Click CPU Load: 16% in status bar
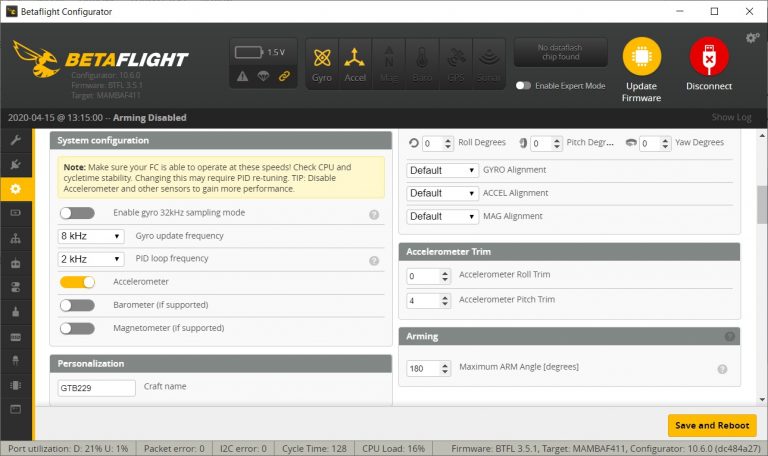 click(393, 449)
